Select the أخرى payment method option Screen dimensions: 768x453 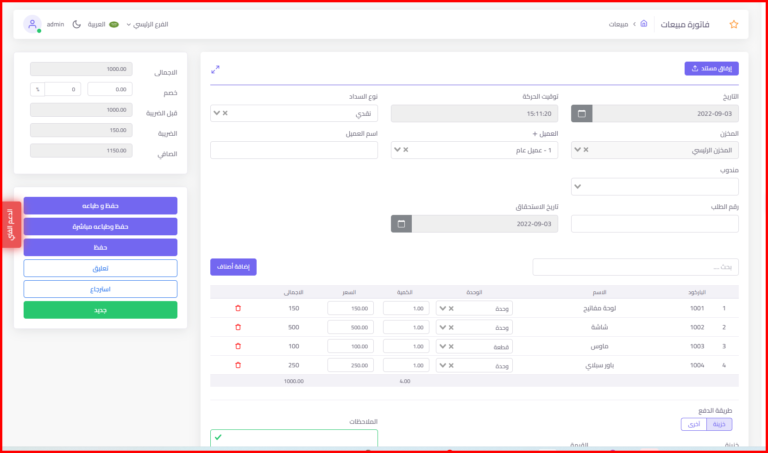pos(693,424)
